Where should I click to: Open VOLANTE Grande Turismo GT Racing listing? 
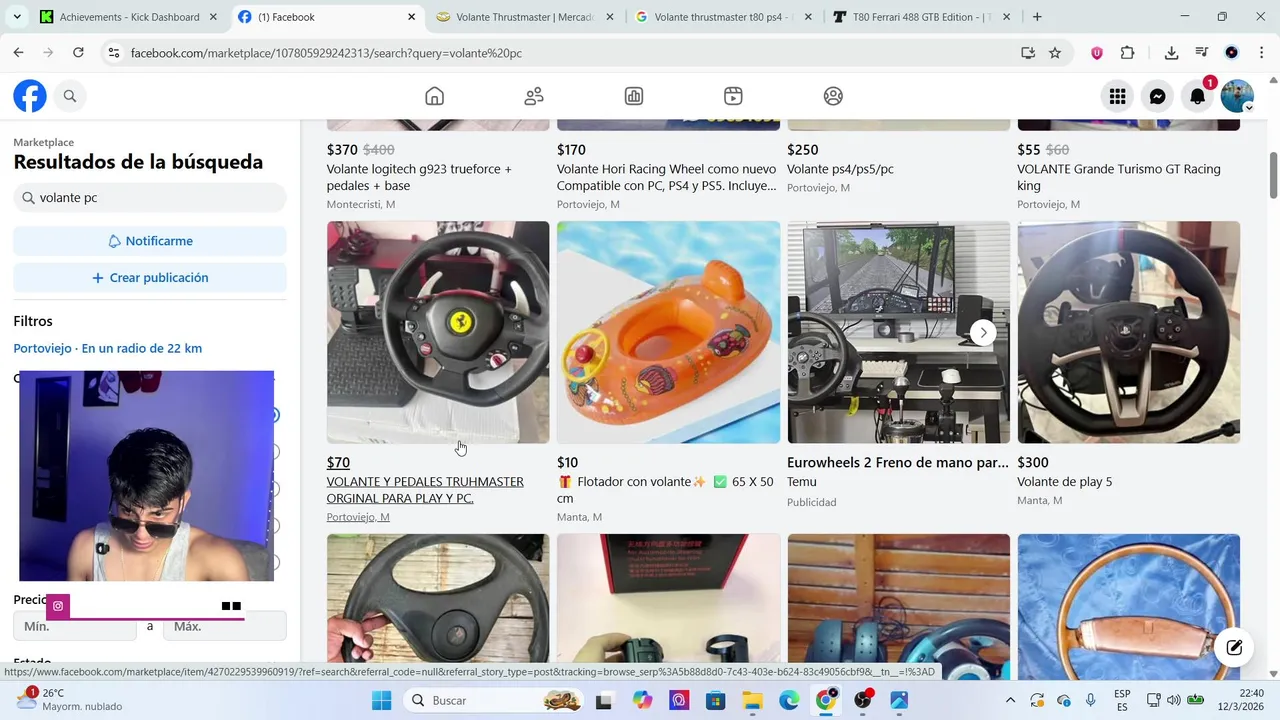point(1119,177)
